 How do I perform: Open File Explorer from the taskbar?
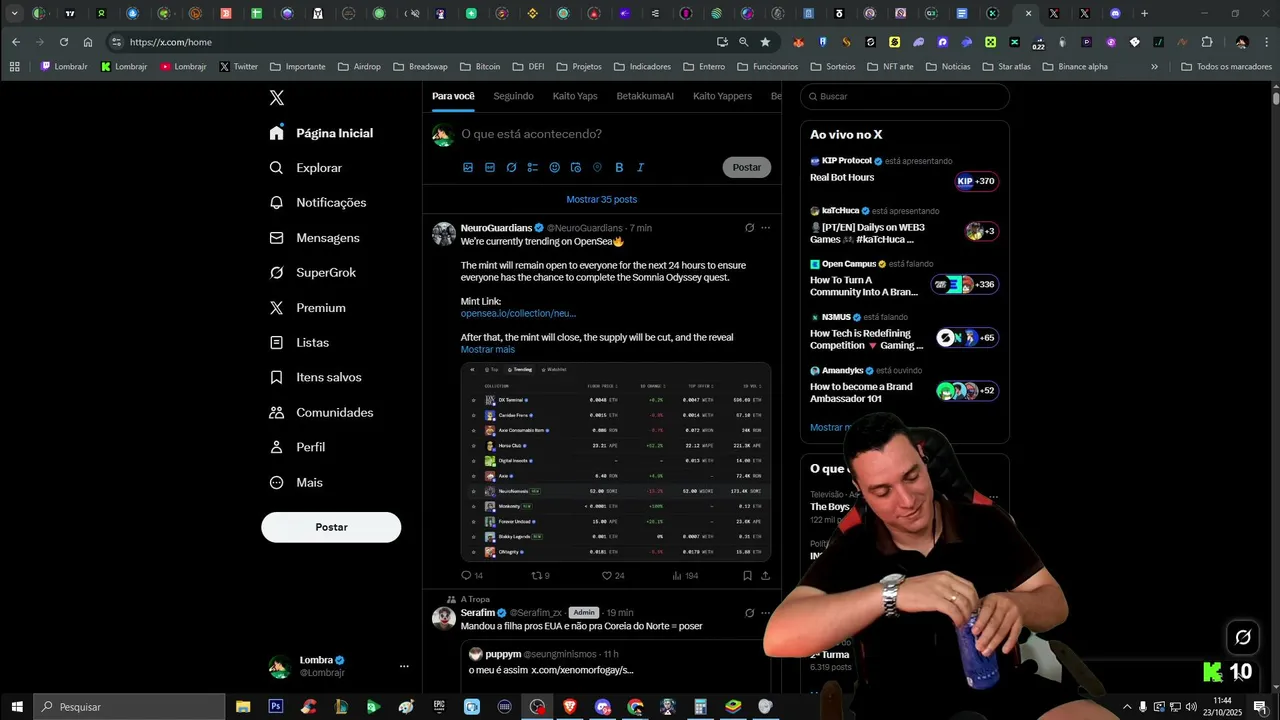243,707
